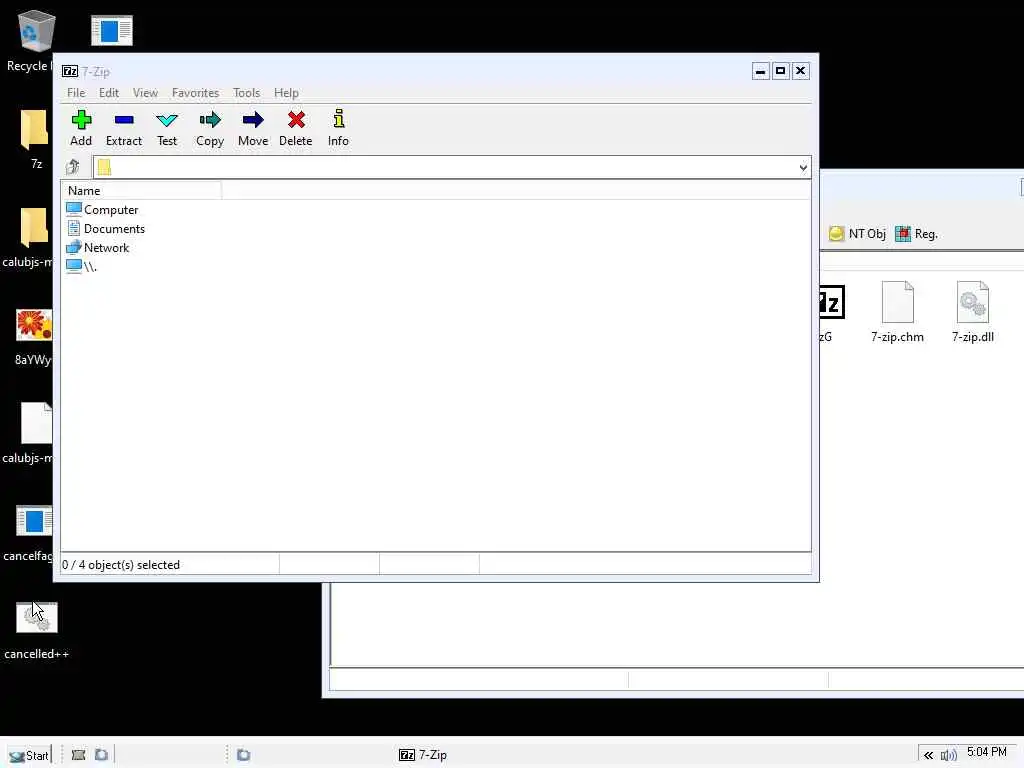Select 7-zip.dll file in background window
The height and width of the screenshot is (768, 1024).
(972, 312)
